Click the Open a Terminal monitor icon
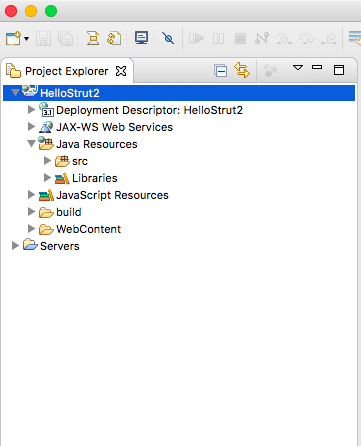The width and height of the screenshot is (361, 446). click(x=141, y=38)
